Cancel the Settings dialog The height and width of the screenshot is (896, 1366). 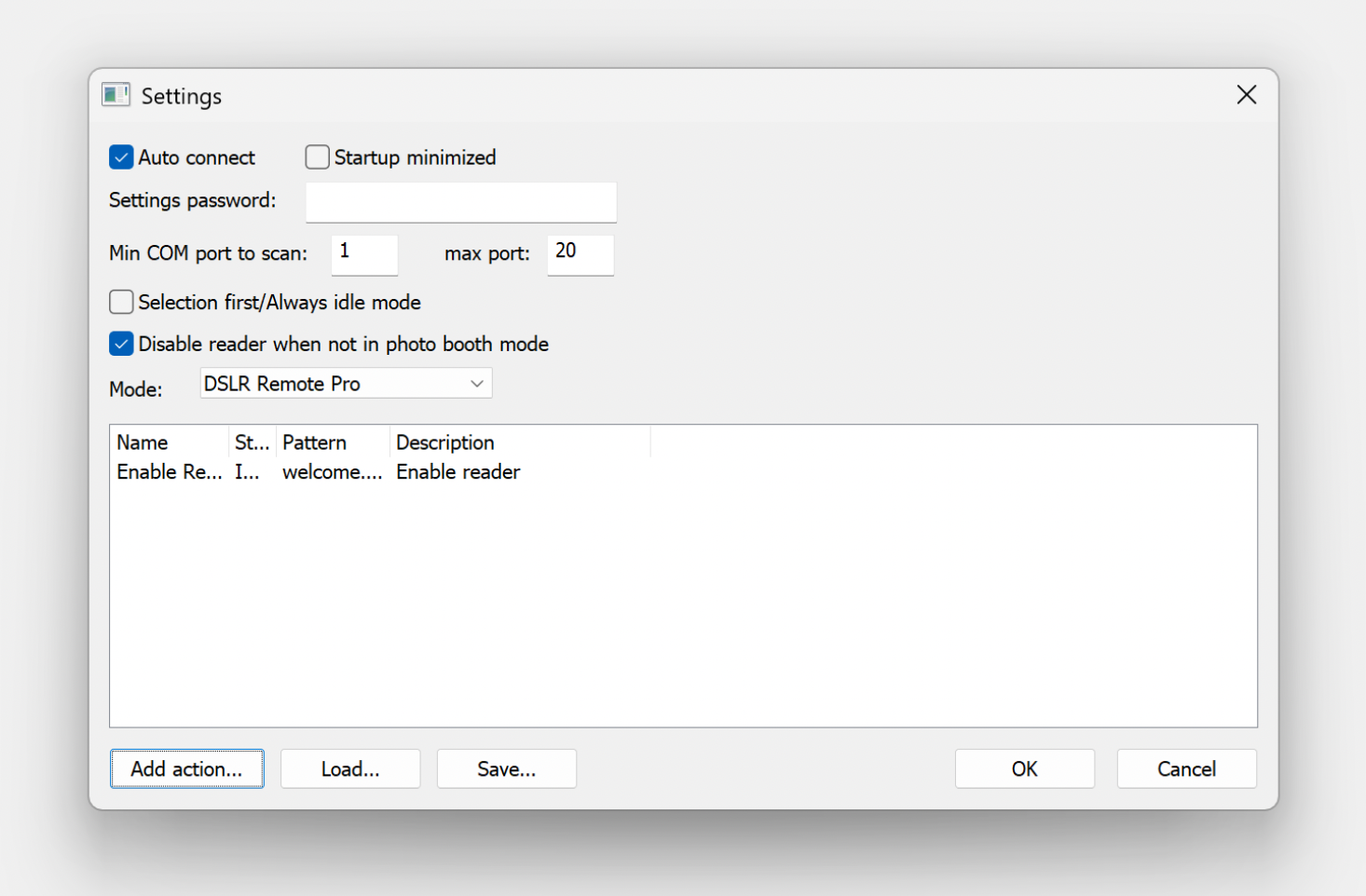point(1186,769)
